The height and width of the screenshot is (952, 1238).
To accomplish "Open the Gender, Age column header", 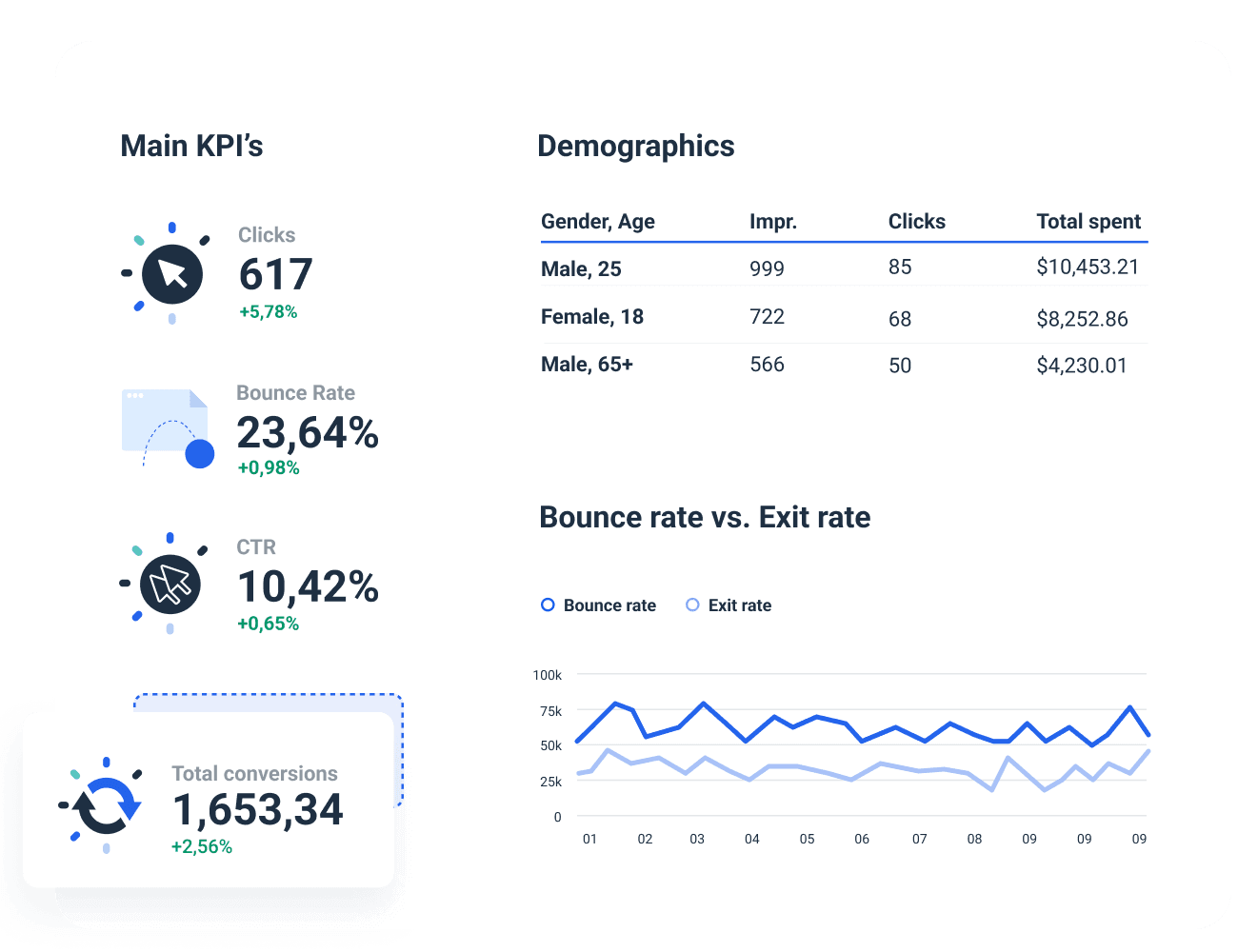I will click(597, 221).
